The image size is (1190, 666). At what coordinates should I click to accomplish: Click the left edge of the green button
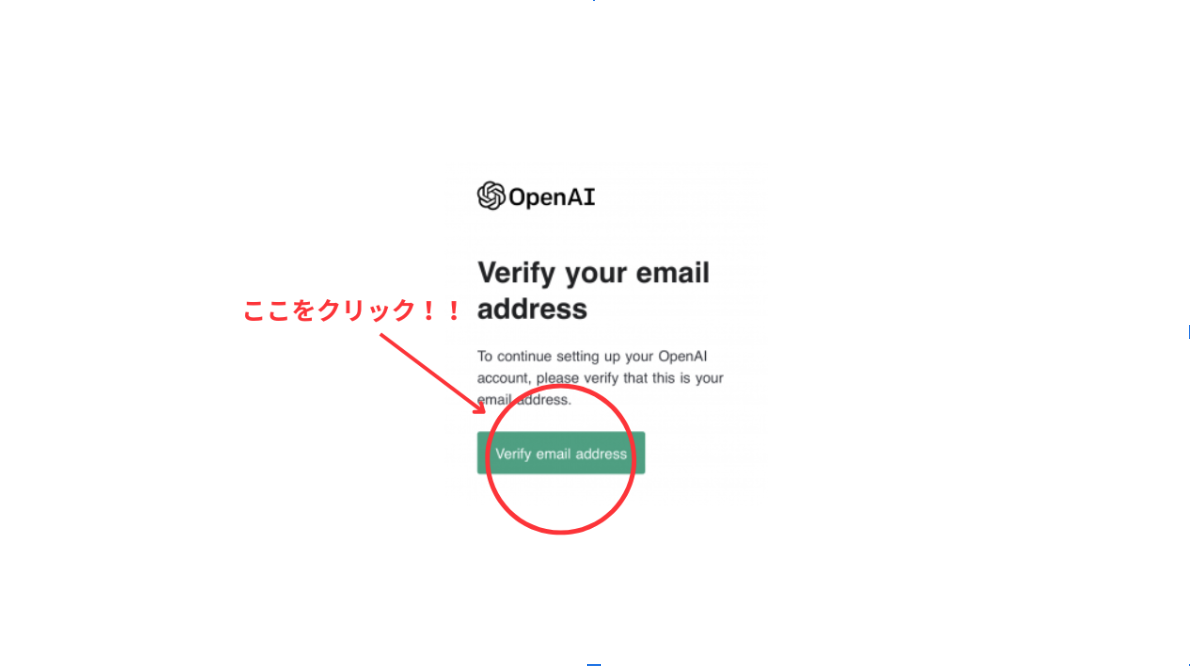479,453
